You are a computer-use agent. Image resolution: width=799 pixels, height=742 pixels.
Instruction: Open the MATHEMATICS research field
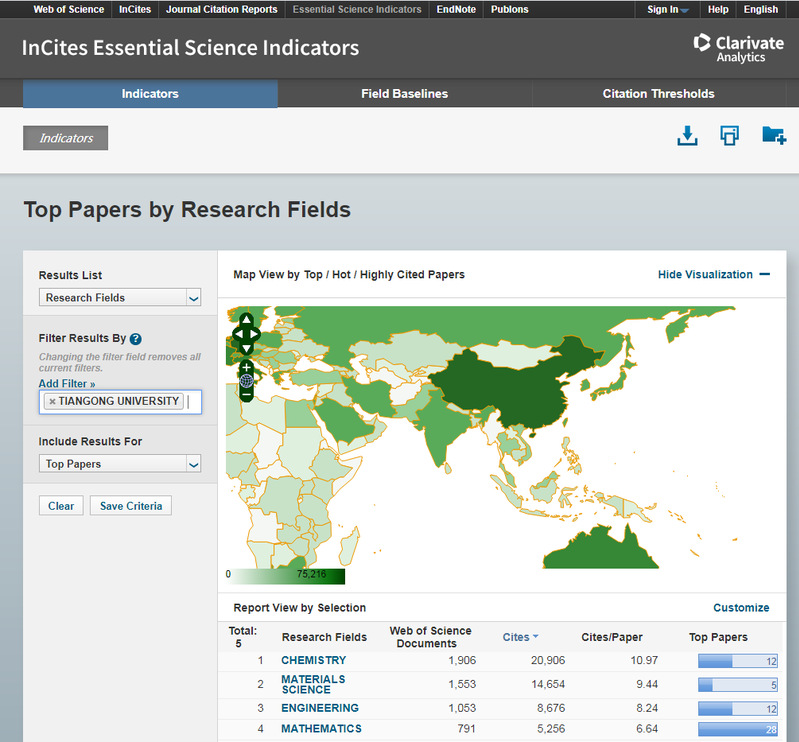[x=321, y=729]
